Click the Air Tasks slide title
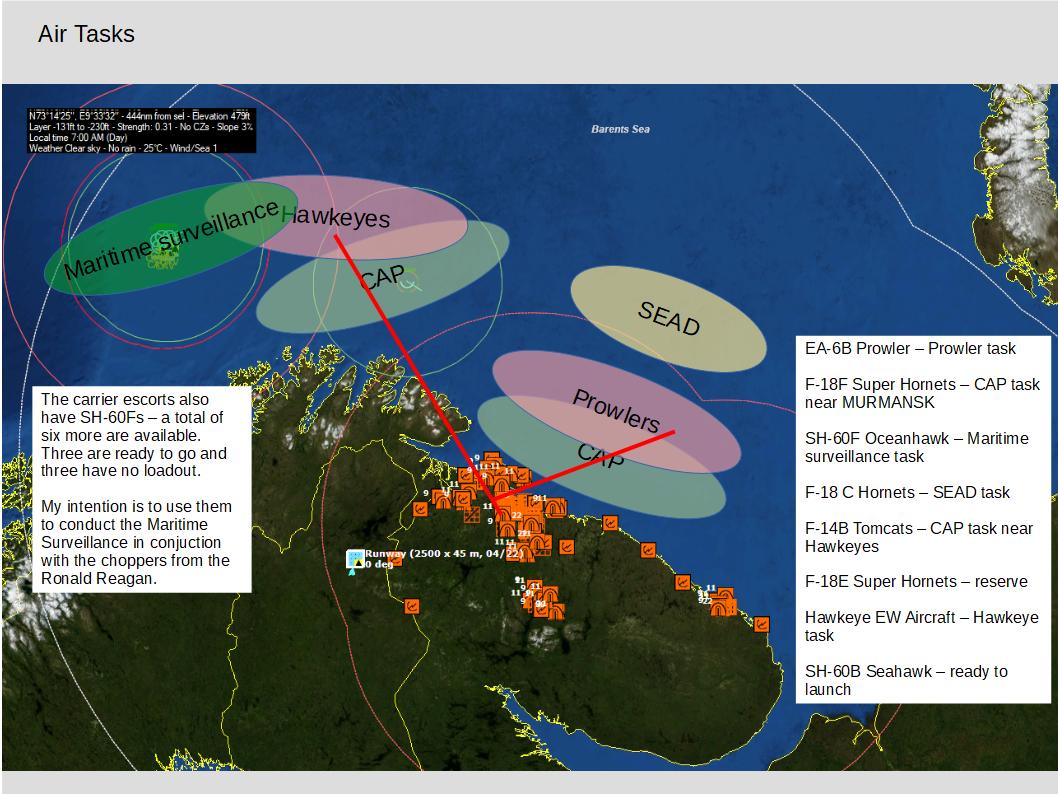This screenshot has height=794, width=1058. click(x=86, y=34)
